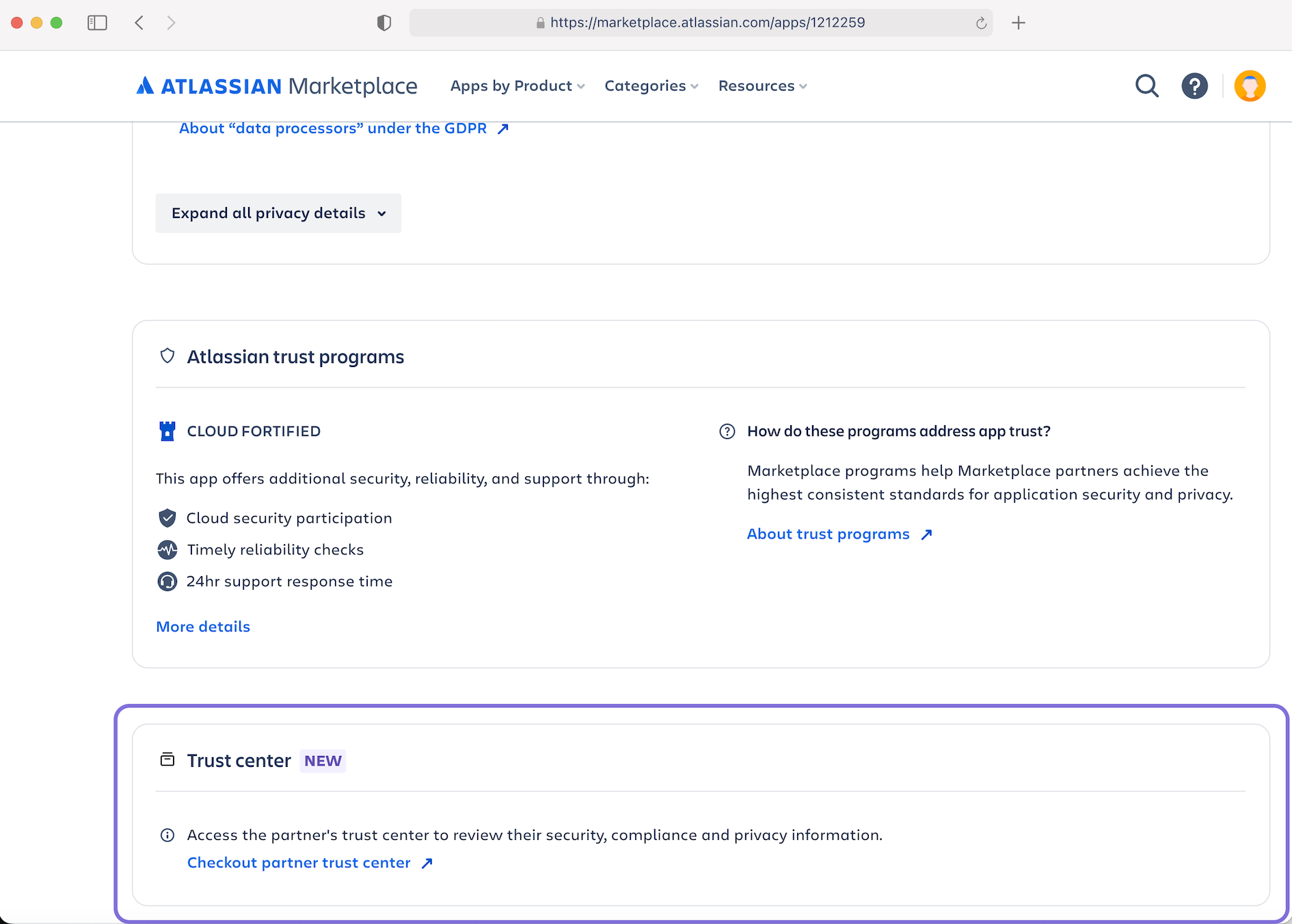The height and width of the screenshot is (924, 1292).
Task: Click the Cloud Fortified castle icon
Action: [167, 431]
